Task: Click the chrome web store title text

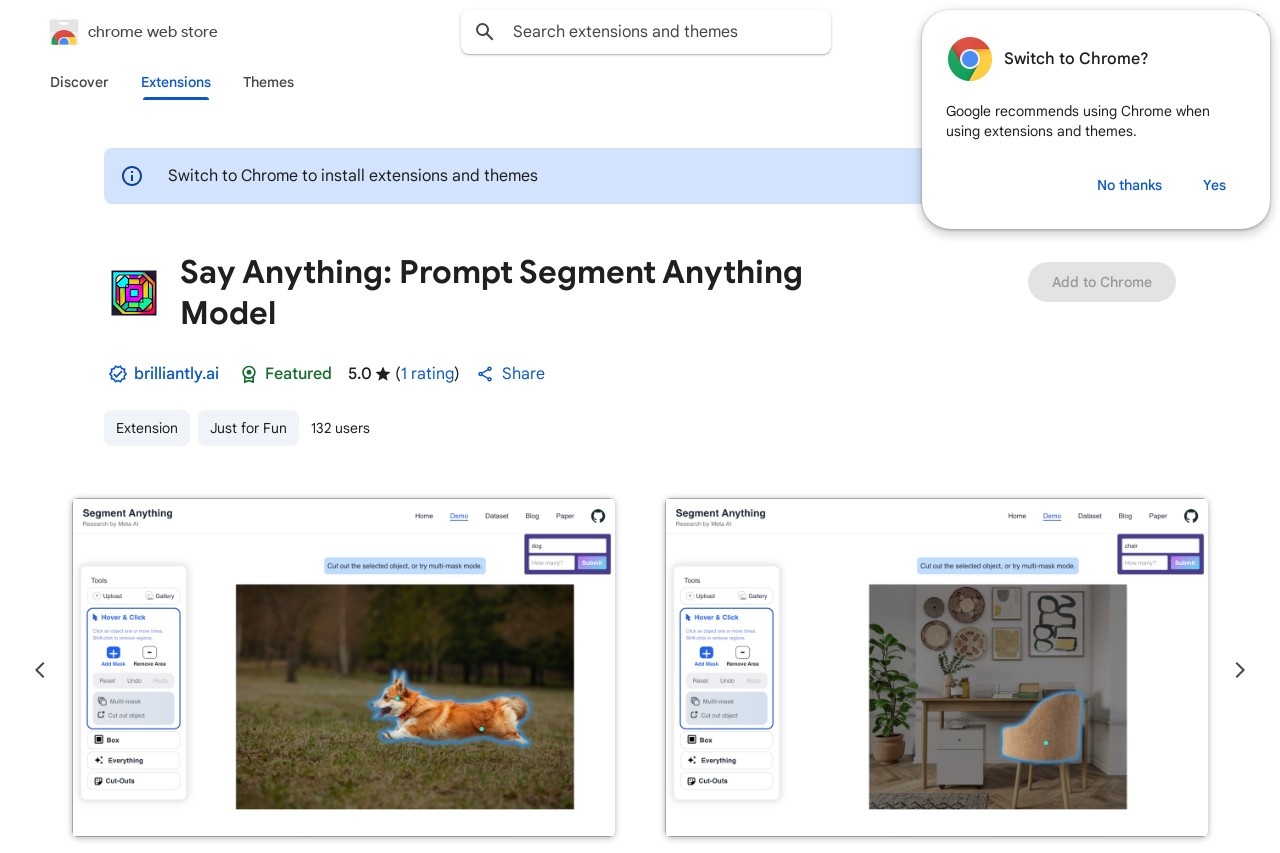Action: pyautogui.click(x=153, y=32)
